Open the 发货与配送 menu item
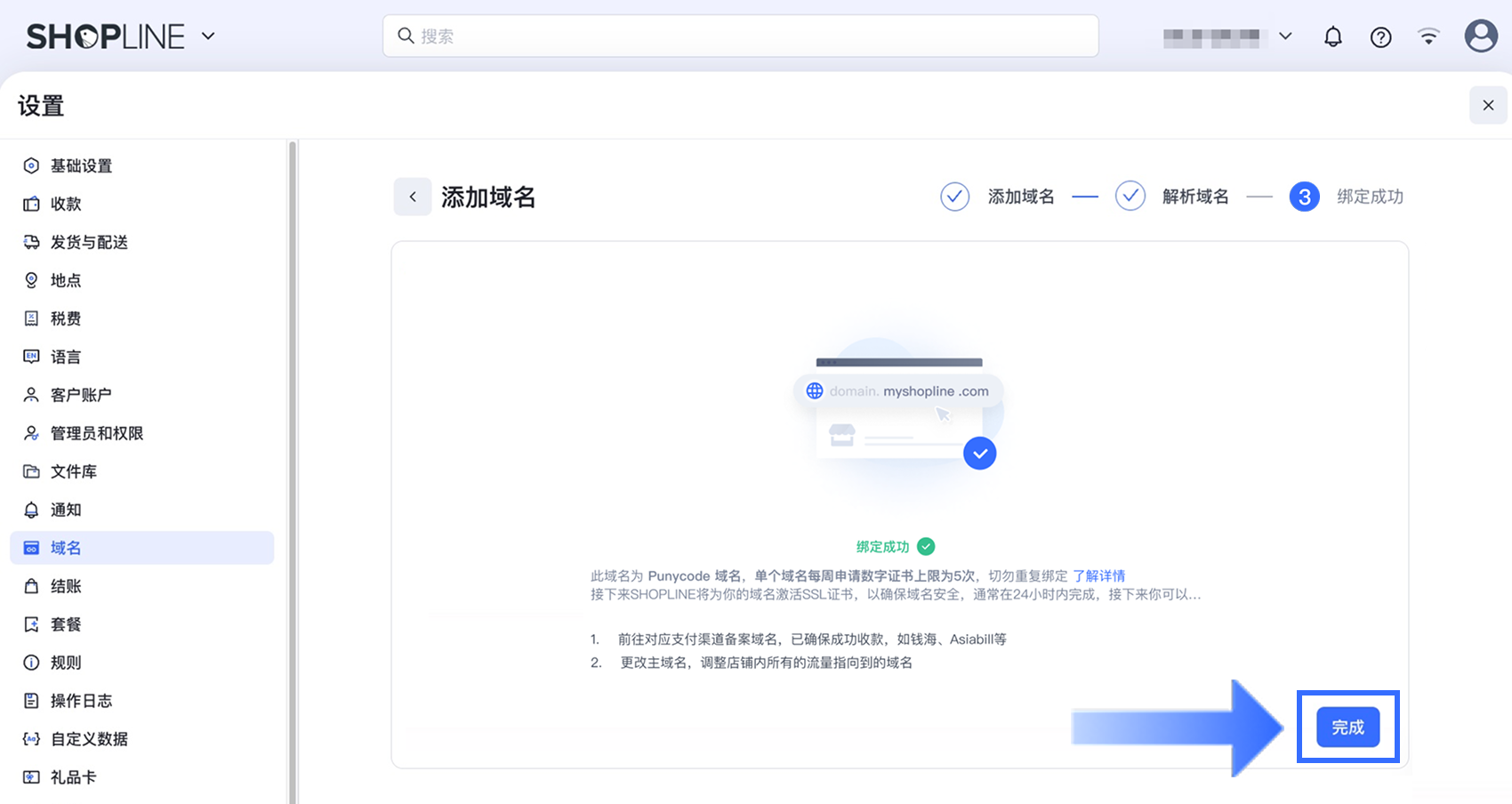The image size is (1512, 804). (142, 242)
